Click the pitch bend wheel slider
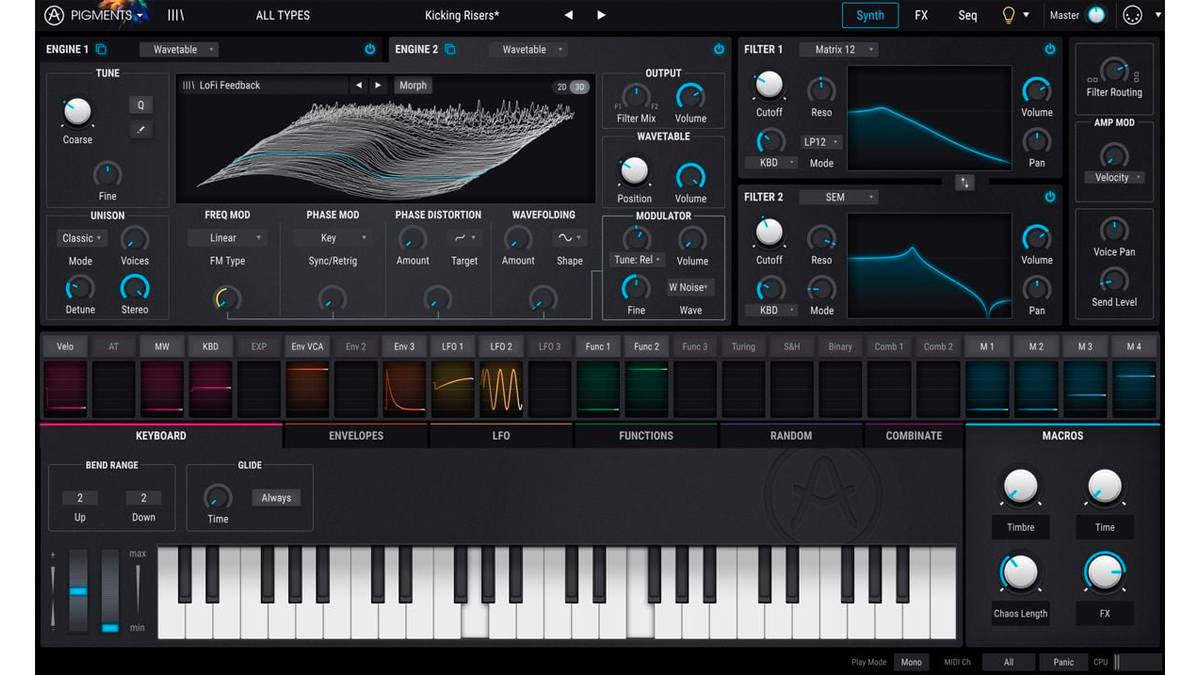This screenshot has height=675, width=1200. 78,591
